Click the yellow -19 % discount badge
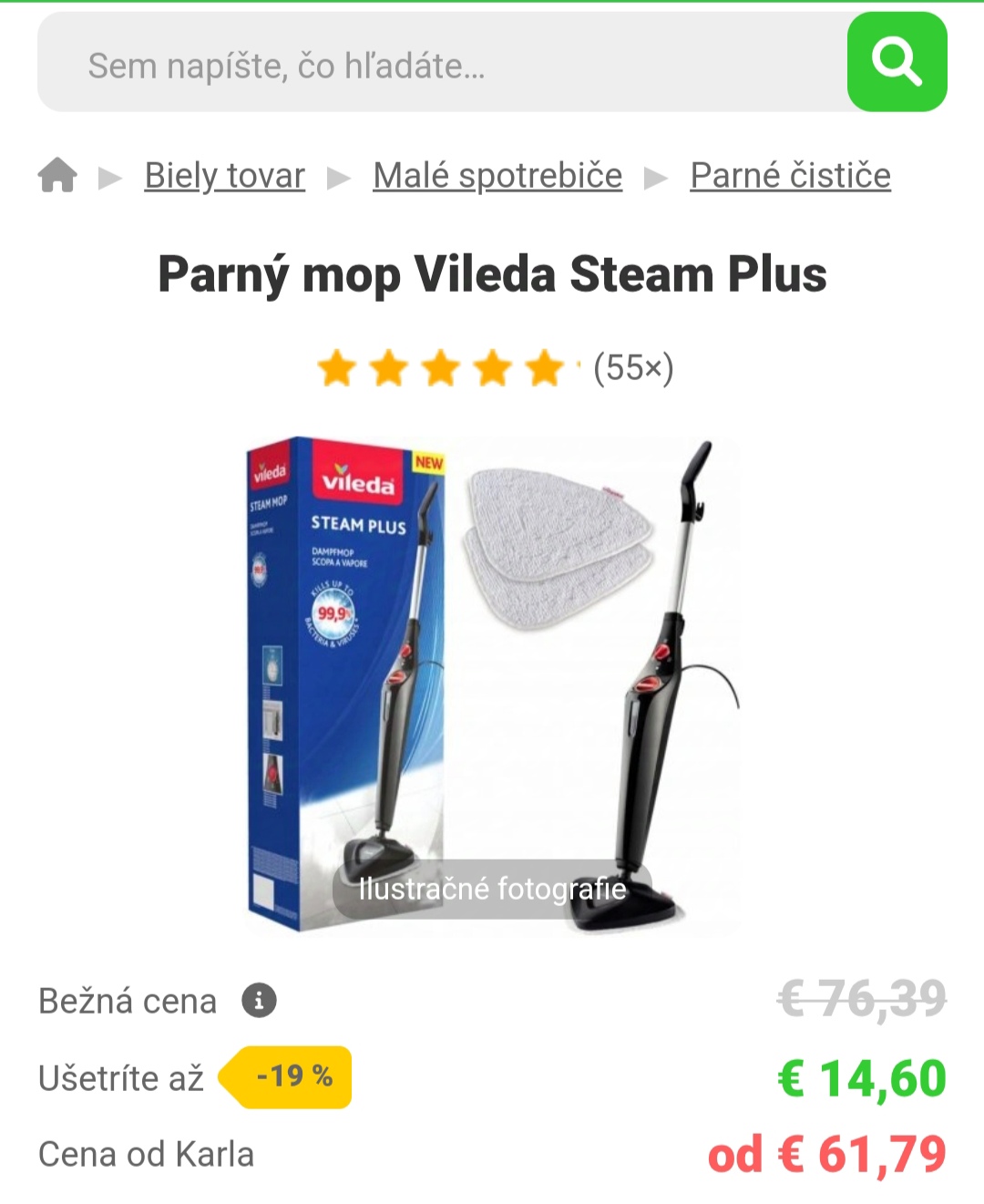Image resolution: width=984 pixels, height=1204 pixels. point(286,1077)
